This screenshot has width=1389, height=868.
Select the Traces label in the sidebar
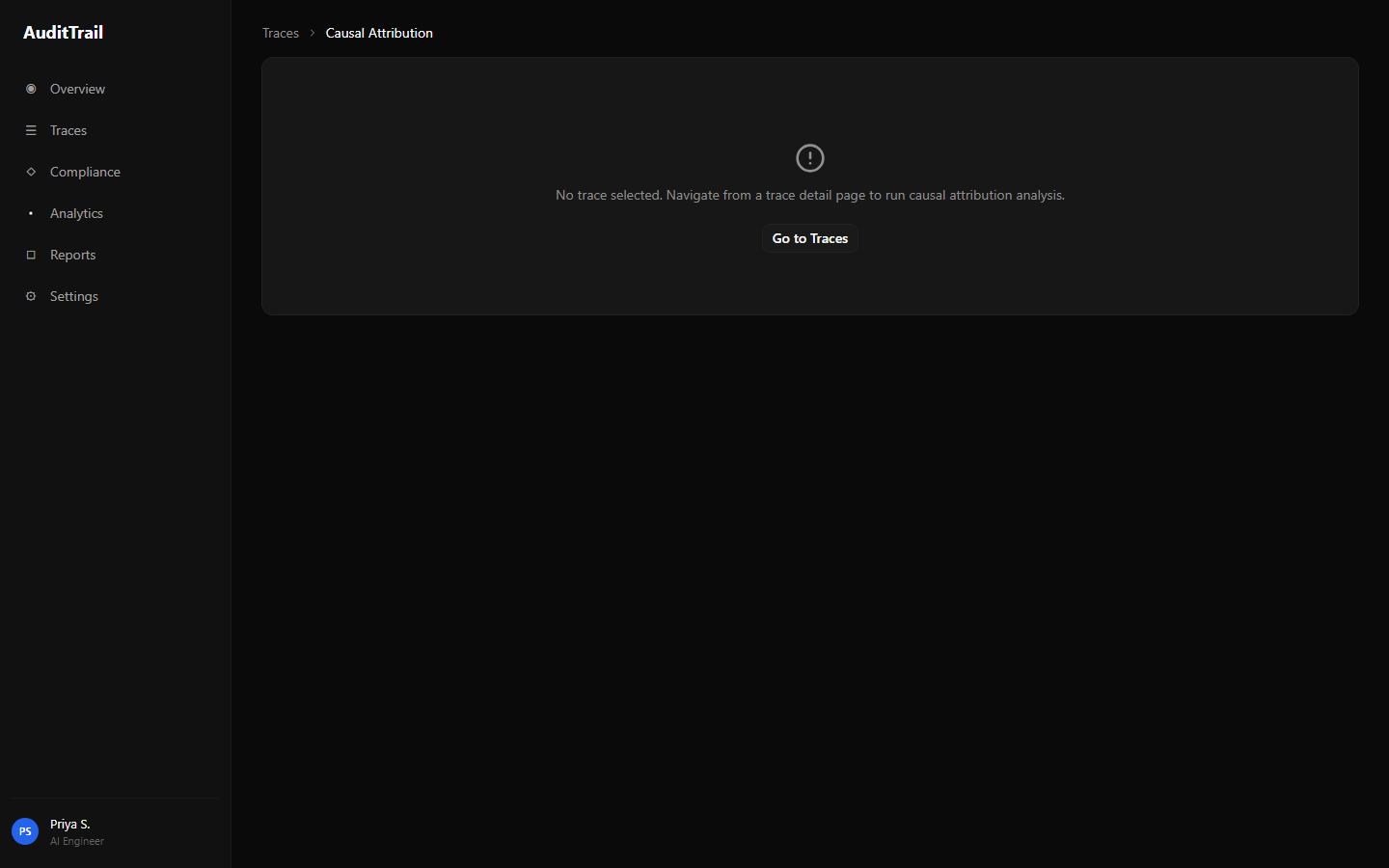[68, 130]
